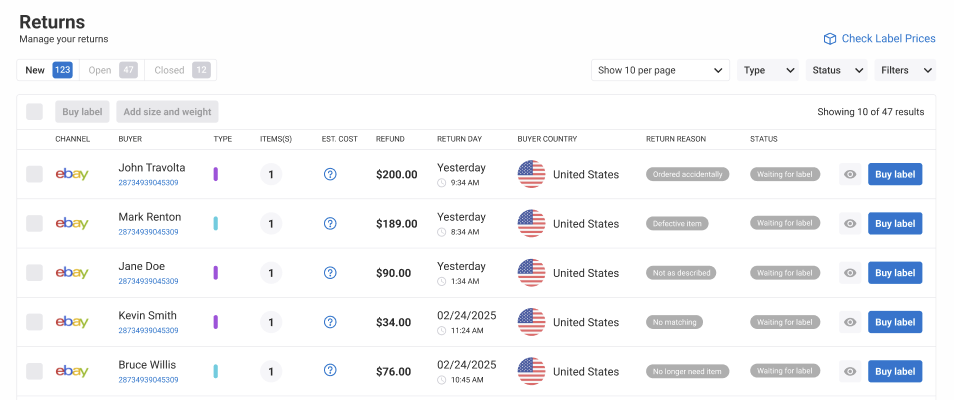Open the Status filter dropdown
Image resolution: width=954 pixels, height=400 pixels.
(x=837, y=70)
